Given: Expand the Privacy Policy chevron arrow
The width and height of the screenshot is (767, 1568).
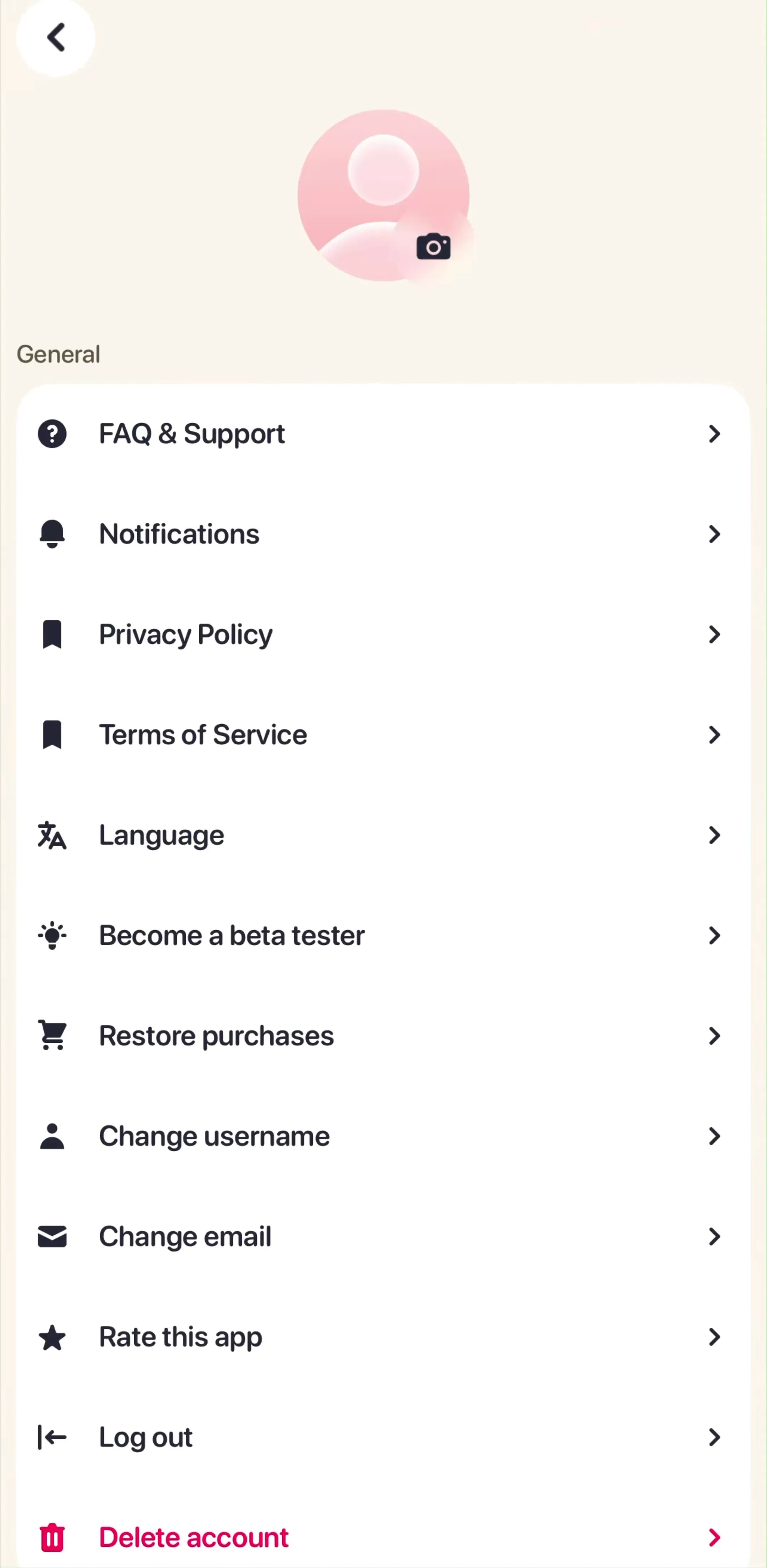Looking at the screenshot, I should pyautogui.click(x=715, y=634).
